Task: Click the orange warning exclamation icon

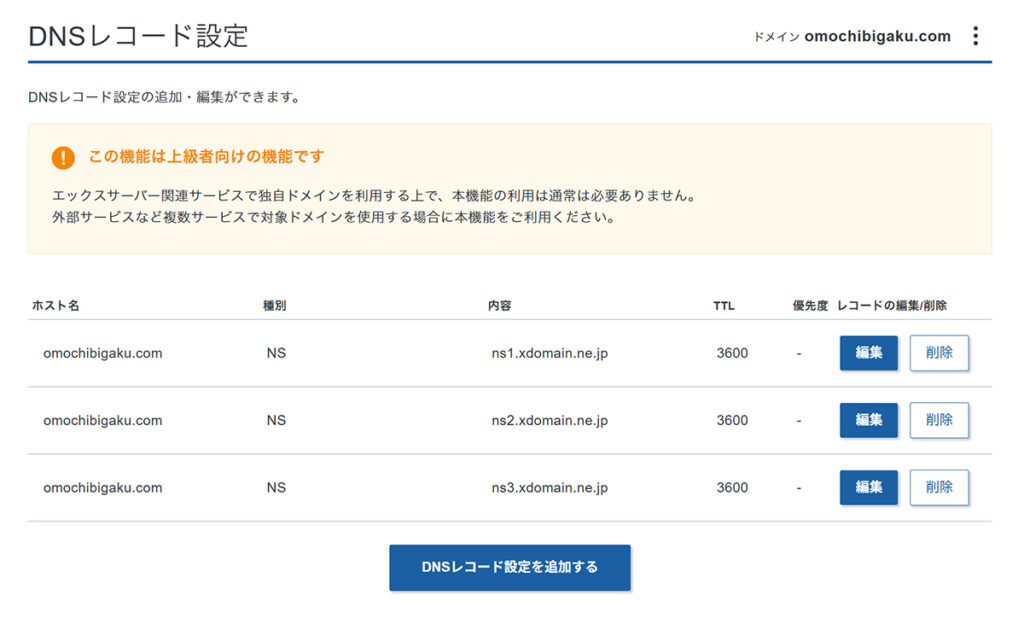Action: coord(63,157)
